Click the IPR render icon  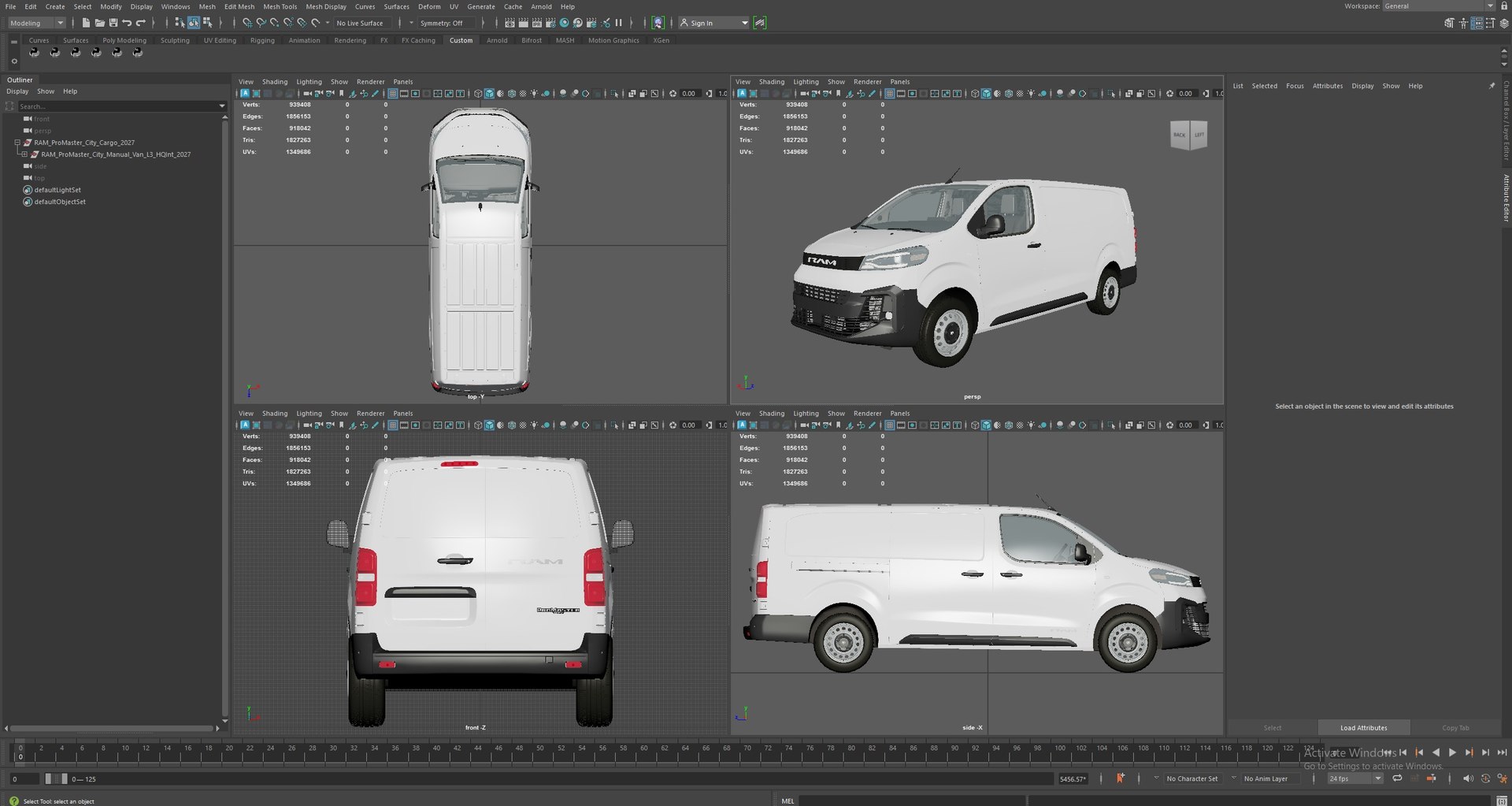point(536,23)
